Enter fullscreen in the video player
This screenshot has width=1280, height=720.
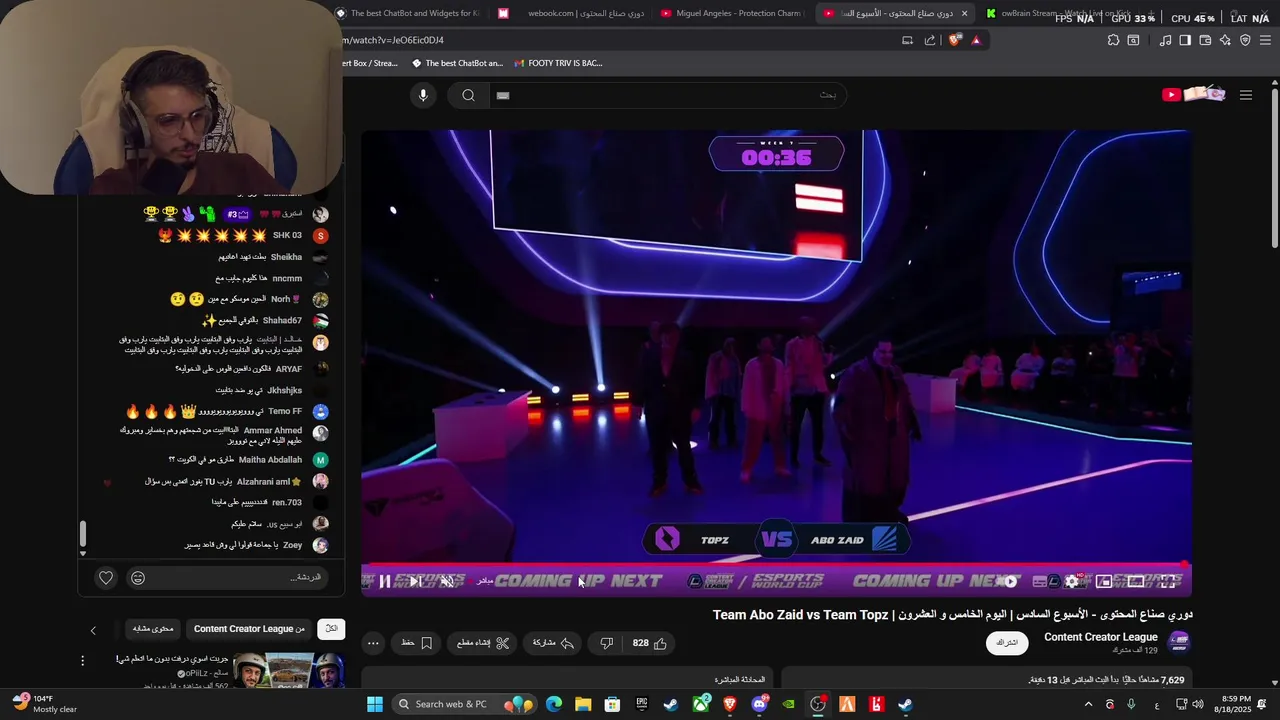(1167, 581)
